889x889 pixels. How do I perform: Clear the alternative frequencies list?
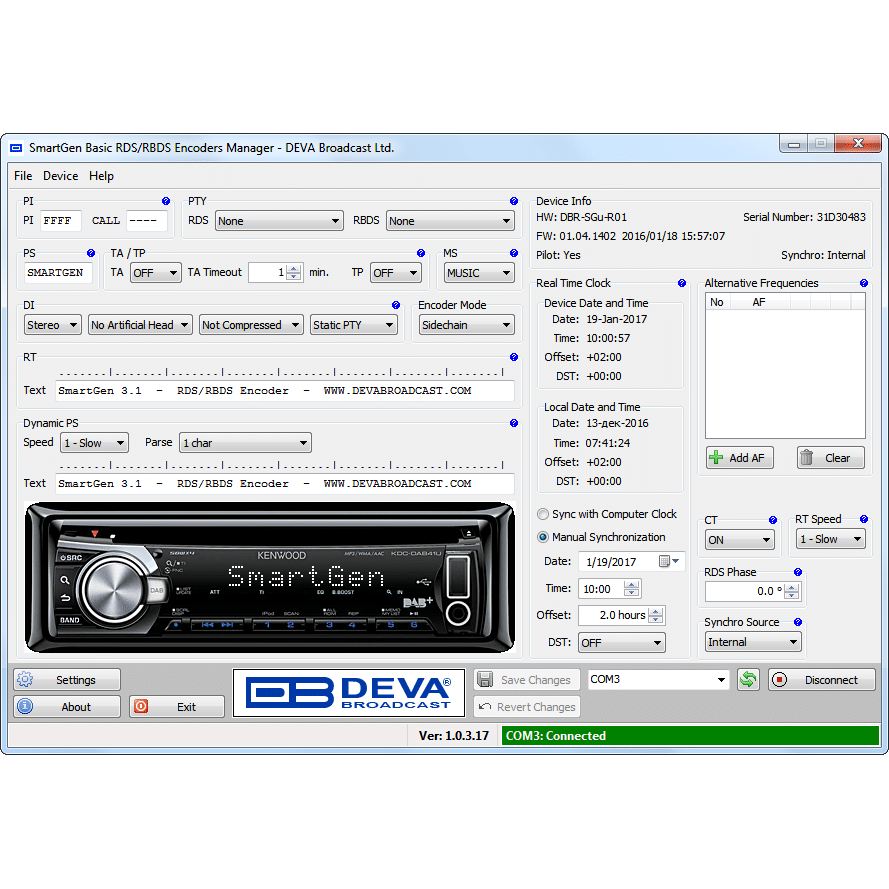tap(831, 458)
